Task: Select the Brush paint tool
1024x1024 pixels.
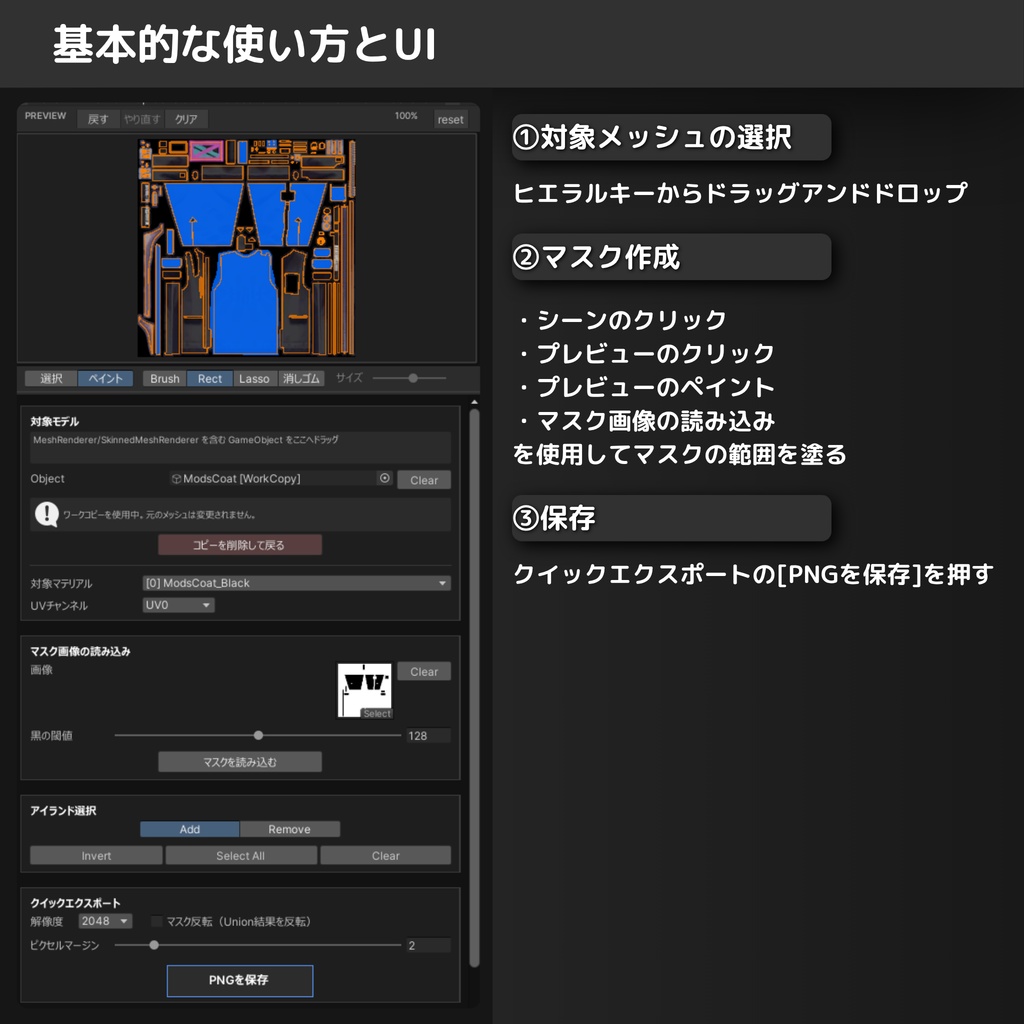Action: pos(163,379)
